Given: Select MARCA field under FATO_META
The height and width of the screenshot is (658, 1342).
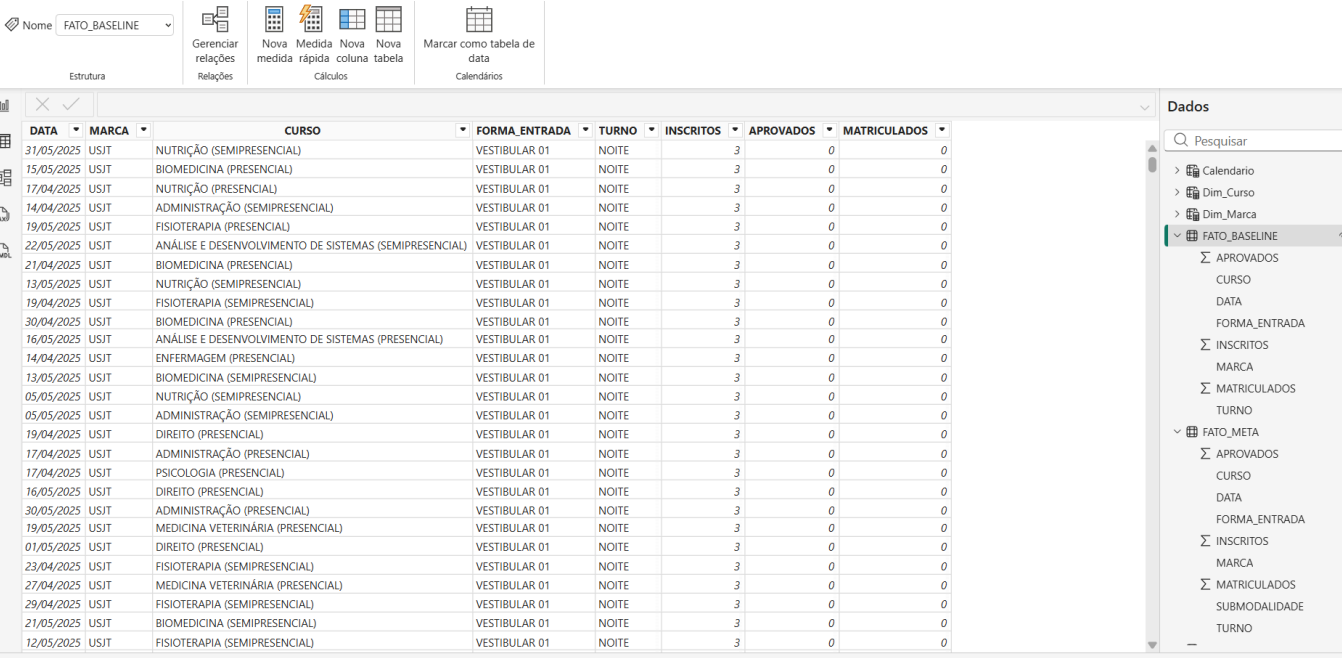Looking at the screenshot, I should (x=1234, y=563).
